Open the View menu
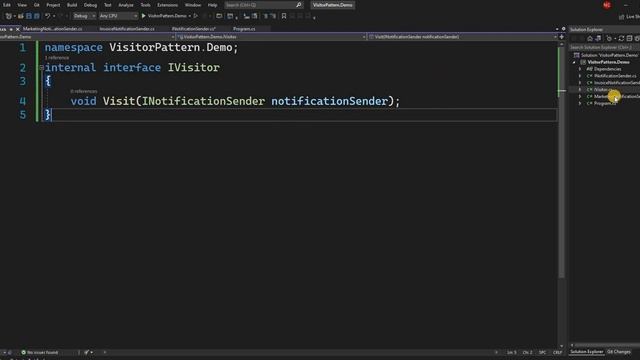Screen dimensions: 640x360 [22, 5]
